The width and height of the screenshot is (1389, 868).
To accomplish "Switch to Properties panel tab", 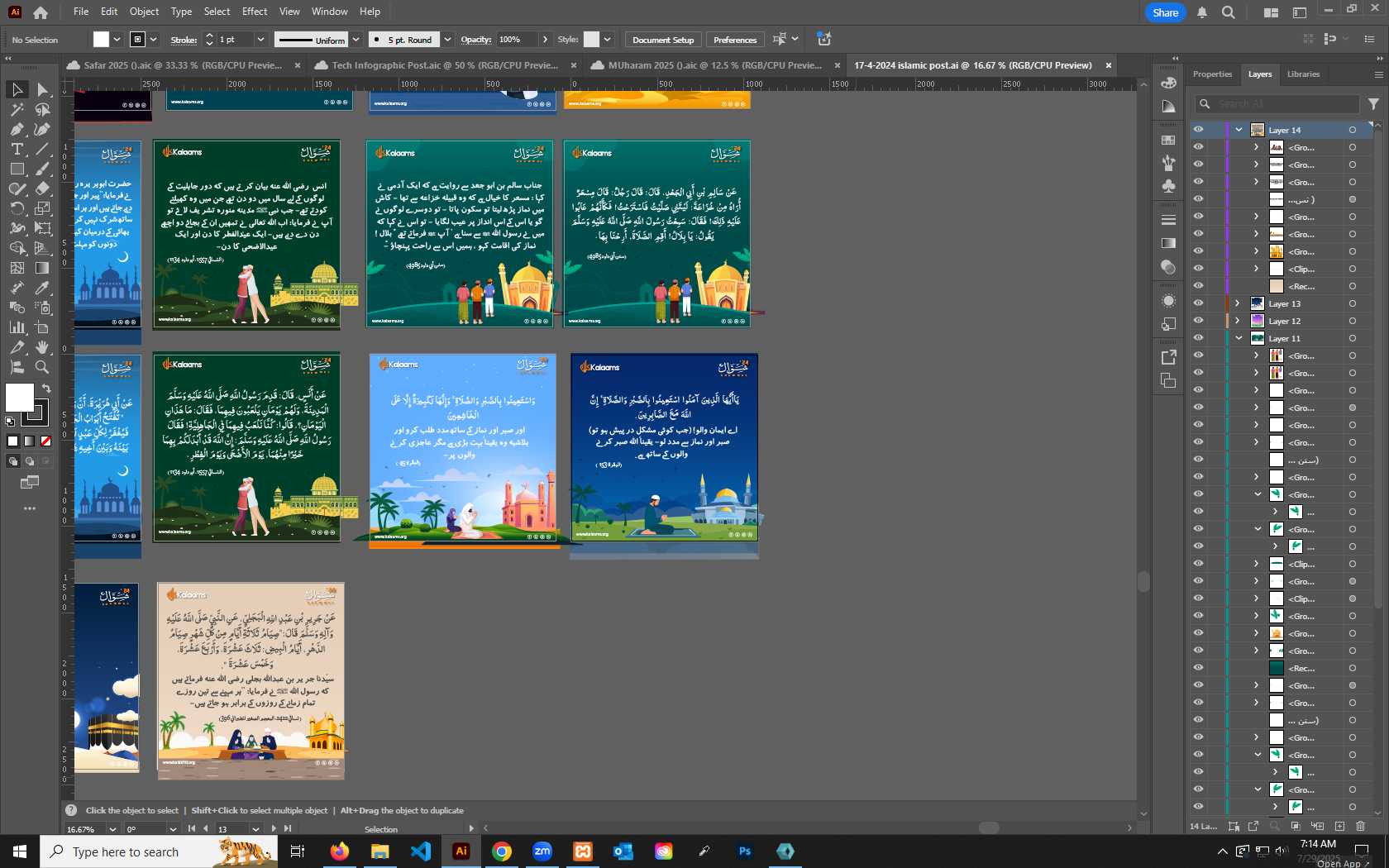I will click(1212, 74).
